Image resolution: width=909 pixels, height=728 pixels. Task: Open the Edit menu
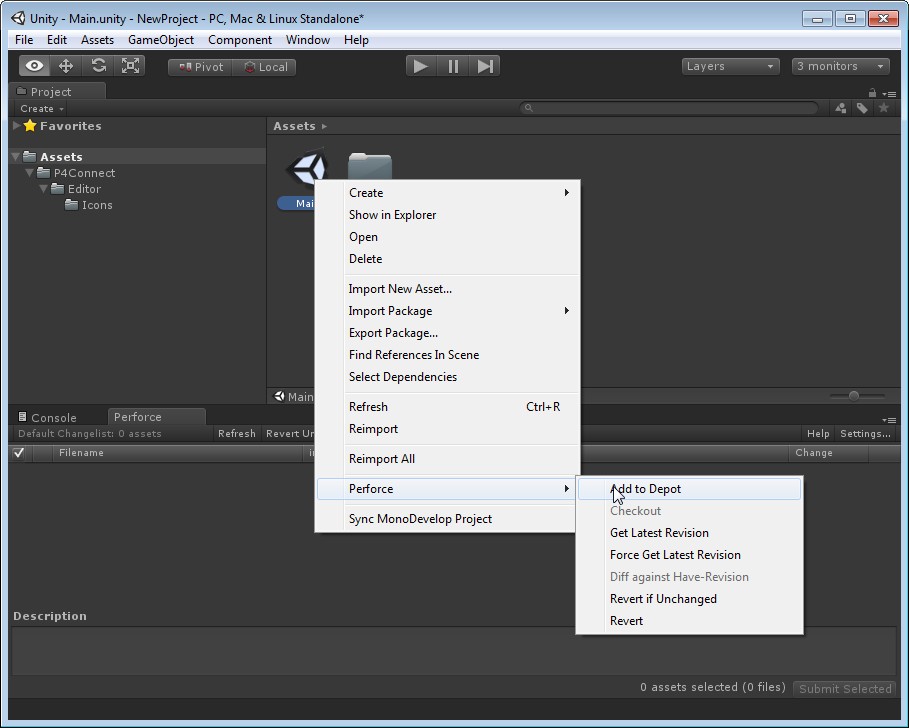(57, 40)
